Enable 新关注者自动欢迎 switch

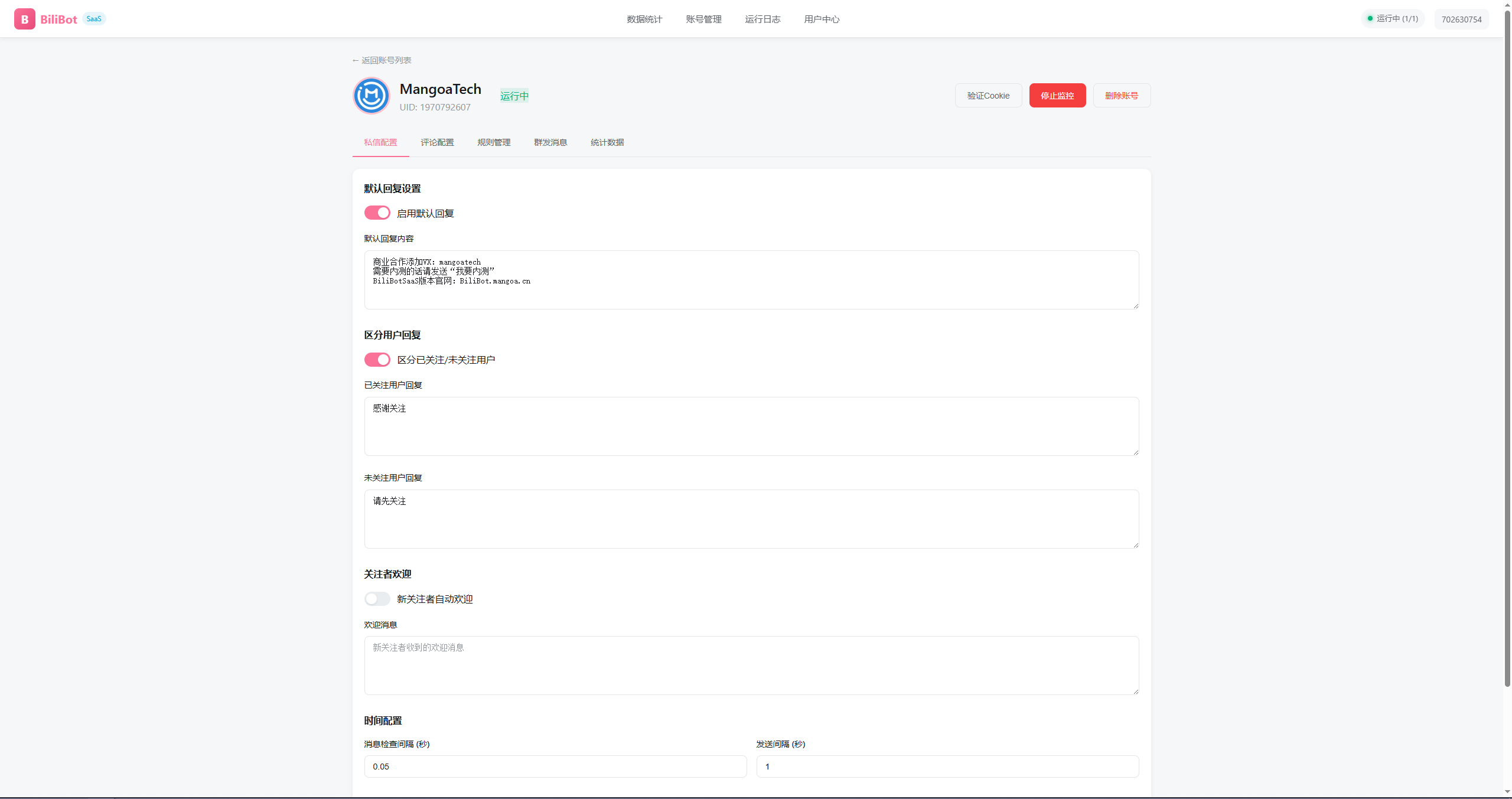point(377,599)
